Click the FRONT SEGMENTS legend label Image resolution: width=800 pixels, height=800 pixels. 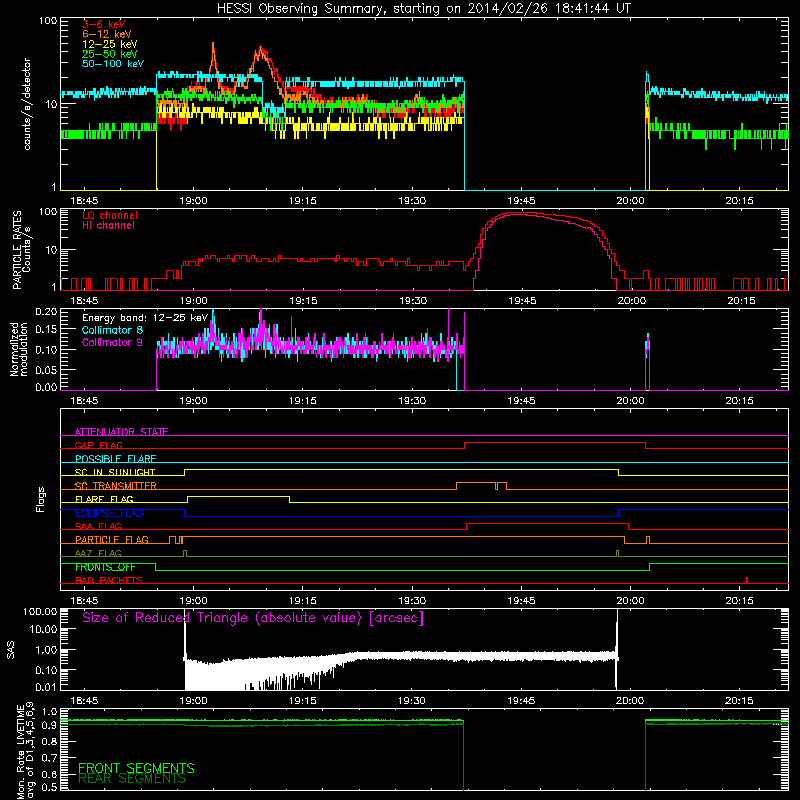(x=136, y=768)
